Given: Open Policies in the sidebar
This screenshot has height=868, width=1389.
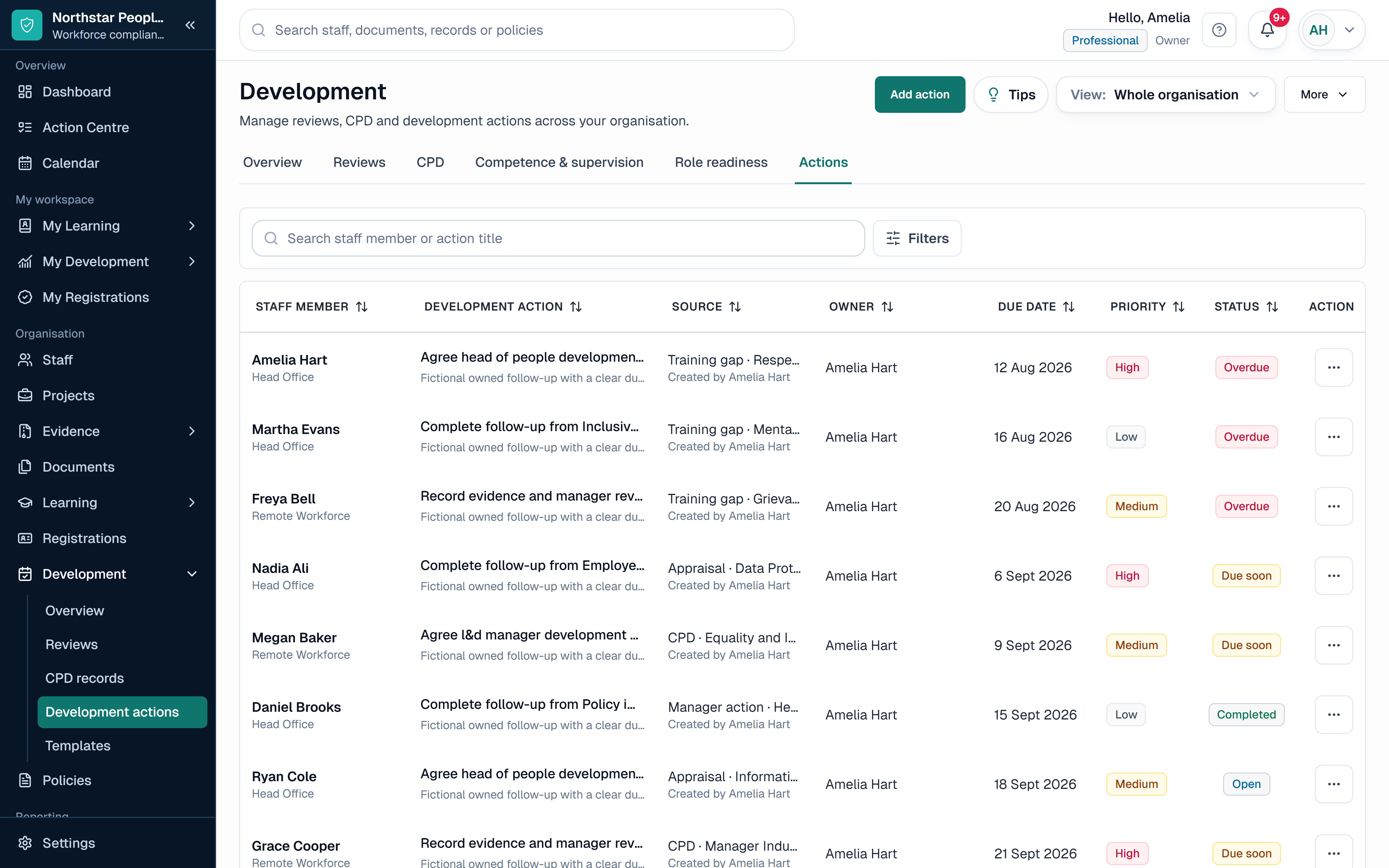Looking at the screenshot, I should point(108,780).
